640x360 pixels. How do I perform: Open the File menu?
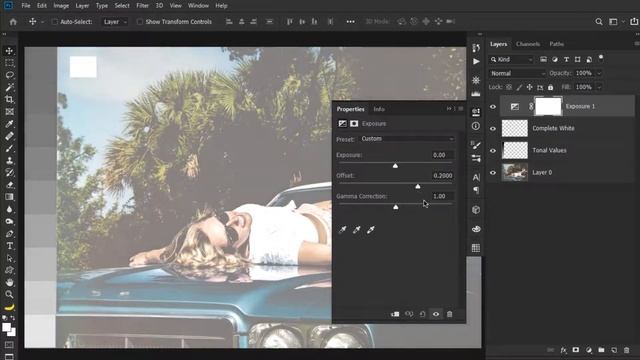[26, 6]
